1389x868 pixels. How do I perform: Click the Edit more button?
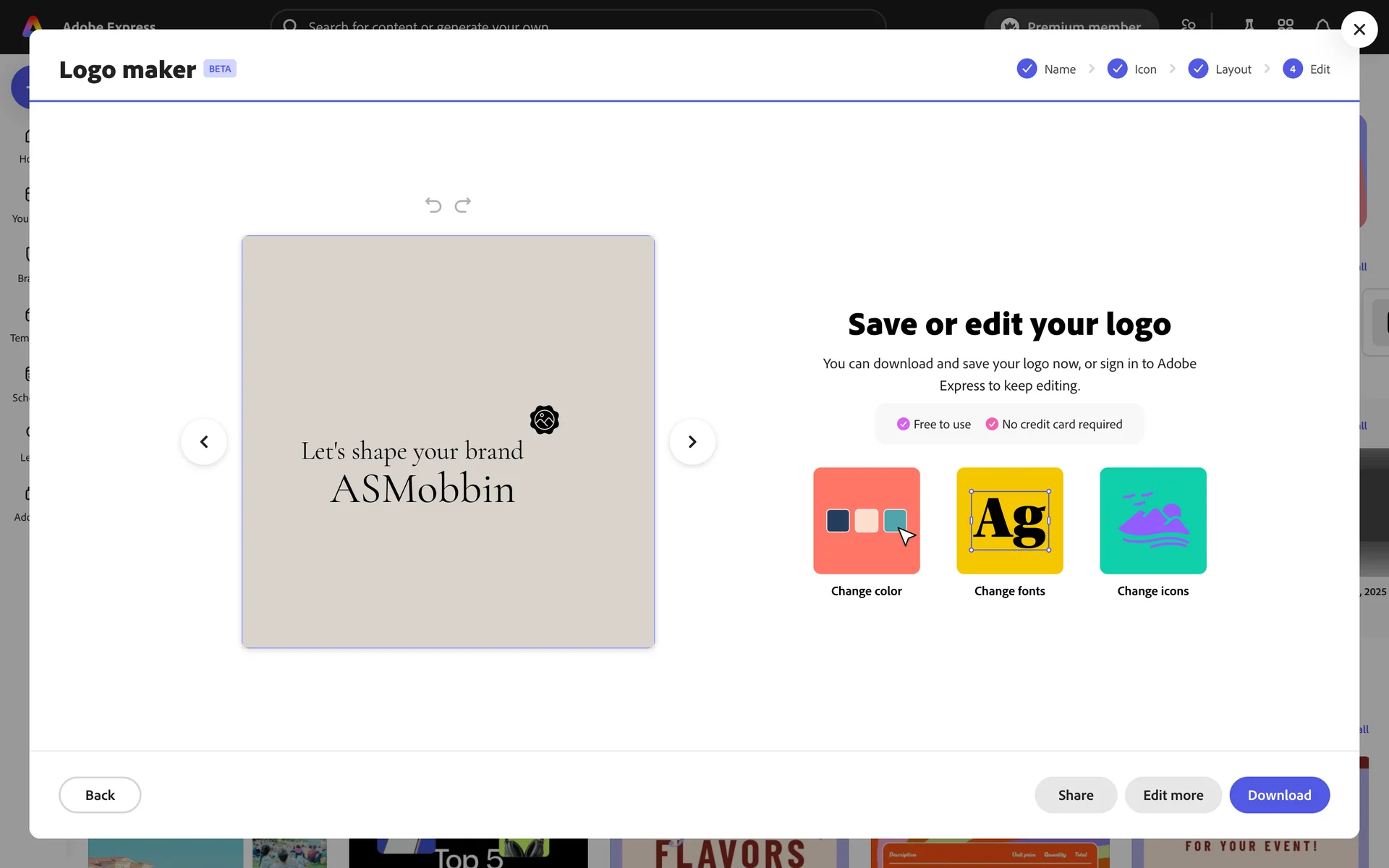tap(1173, 795)
